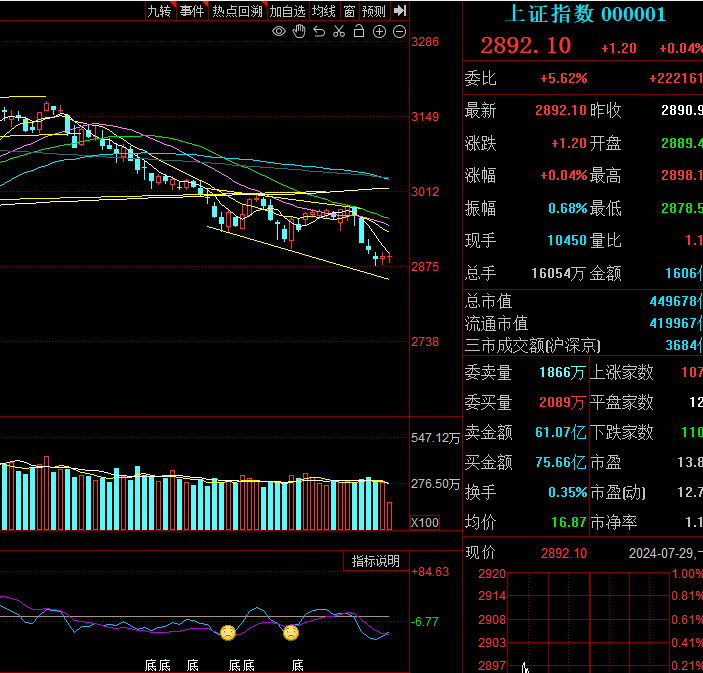Select the scissors cut tool
703x673 pixels.
[339, 32]
